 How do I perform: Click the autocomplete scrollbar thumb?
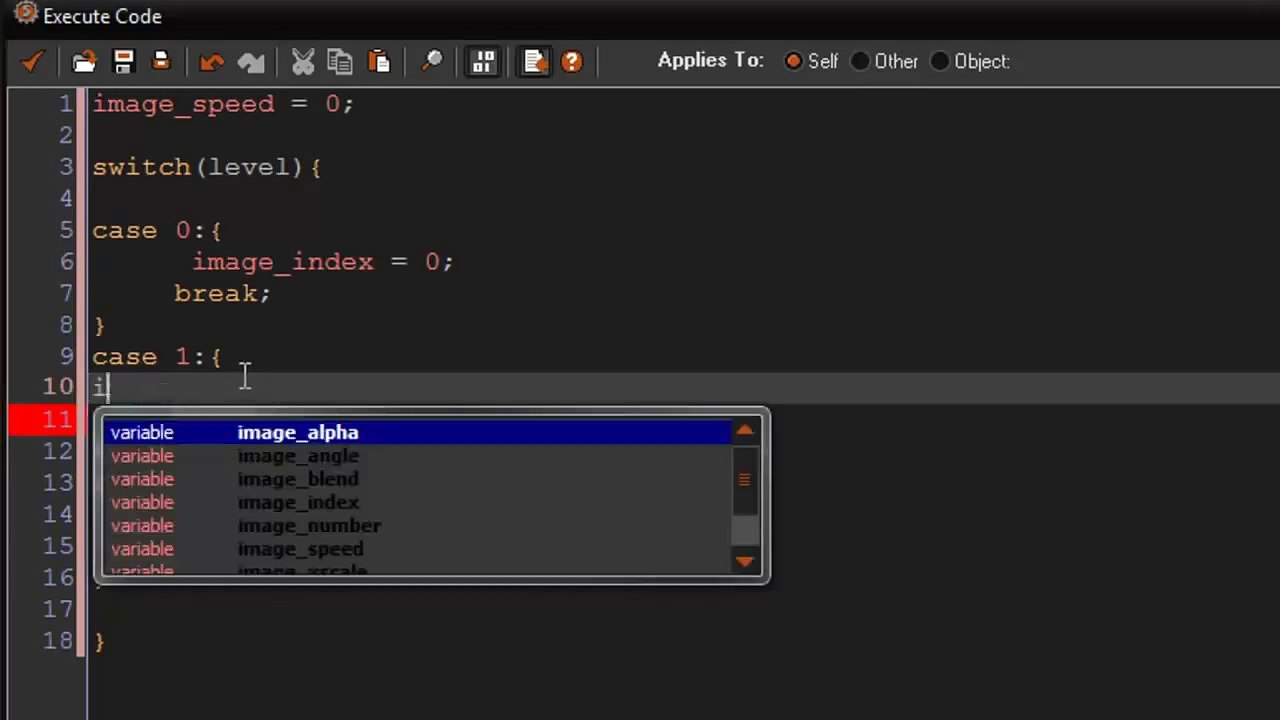745,480
